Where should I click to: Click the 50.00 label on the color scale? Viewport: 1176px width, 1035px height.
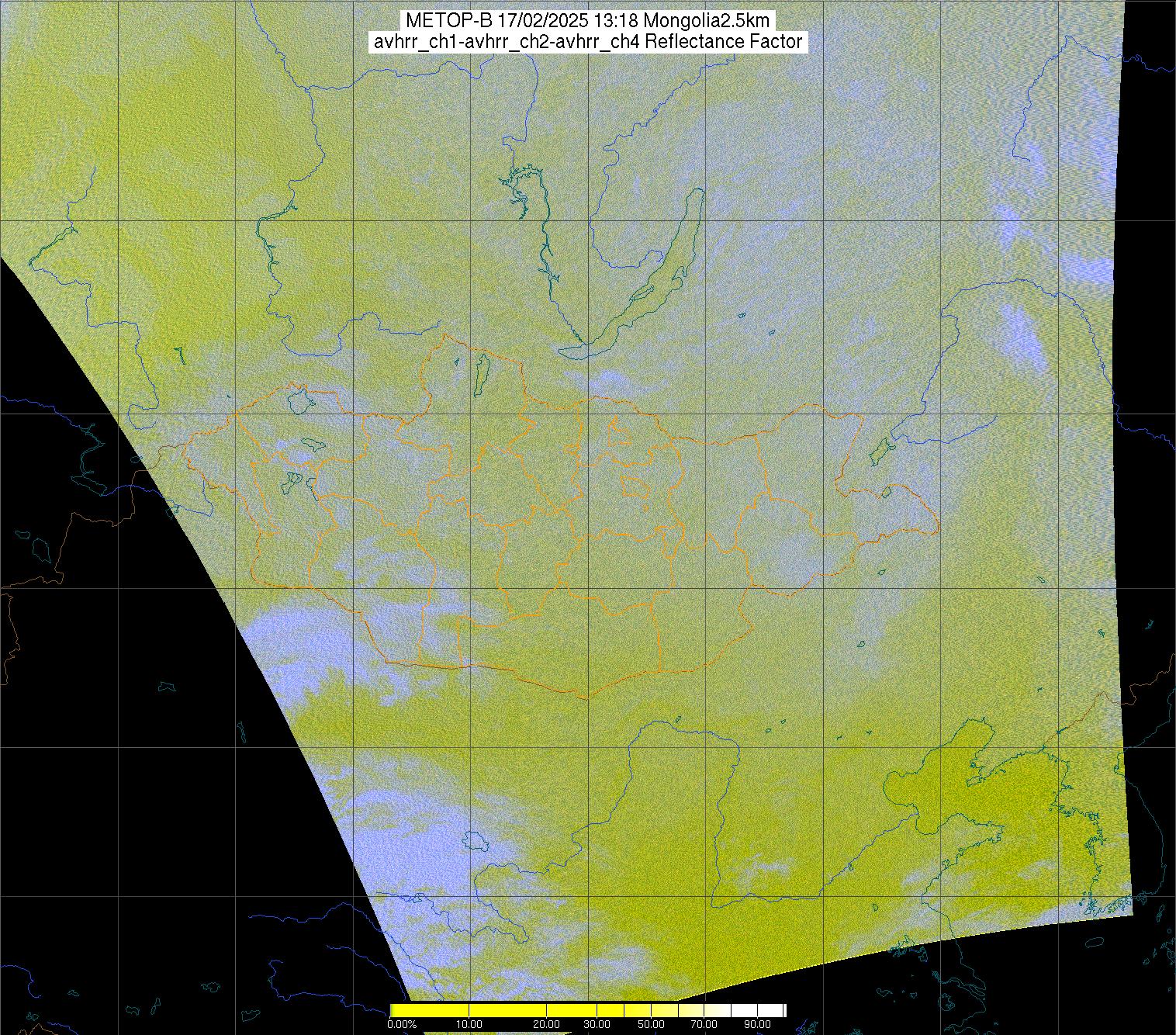click(651, 1024)
